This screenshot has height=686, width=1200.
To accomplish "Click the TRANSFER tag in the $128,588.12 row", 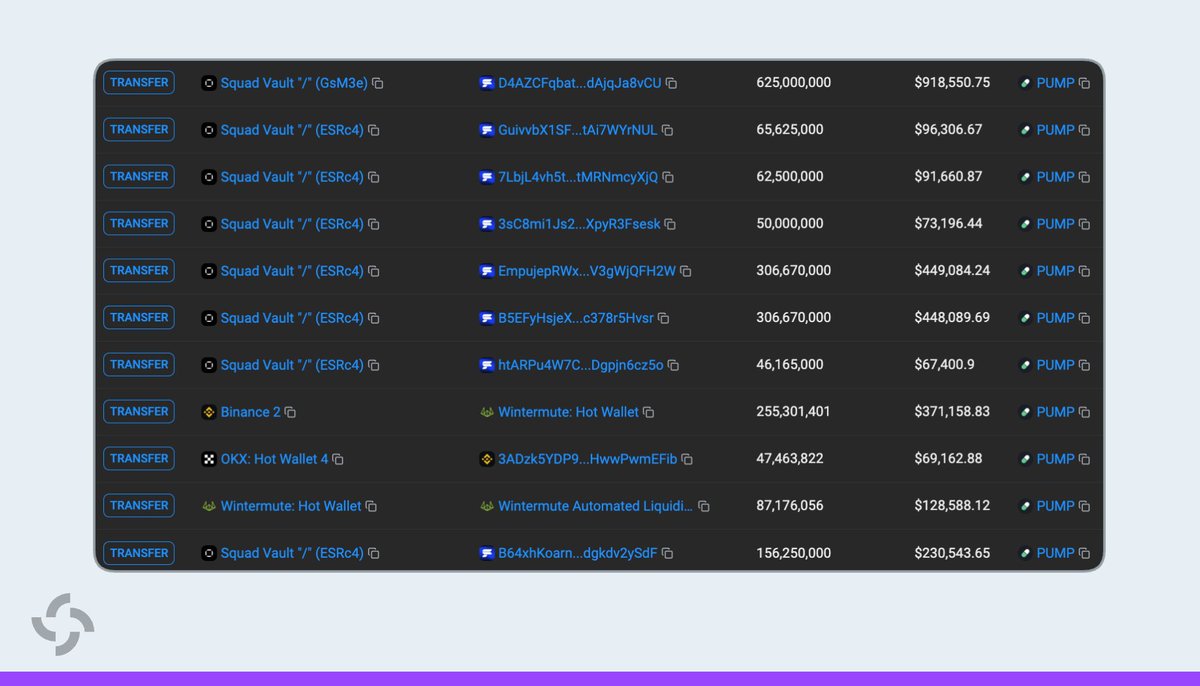I will click(139, 506).
